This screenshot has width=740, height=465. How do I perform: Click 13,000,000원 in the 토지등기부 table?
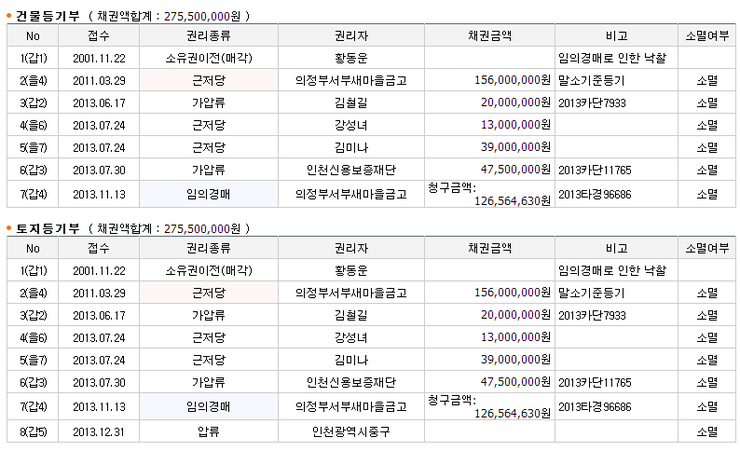[x=515, y=337]
